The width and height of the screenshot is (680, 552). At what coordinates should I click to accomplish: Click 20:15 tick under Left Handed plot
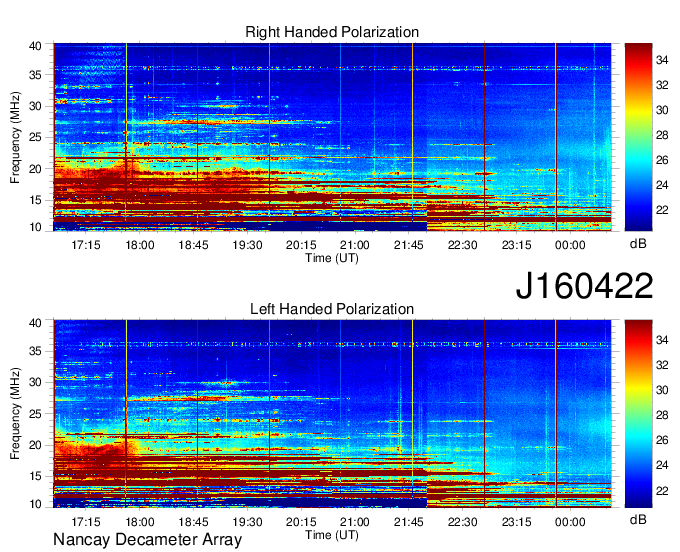(x=301, y=522)
